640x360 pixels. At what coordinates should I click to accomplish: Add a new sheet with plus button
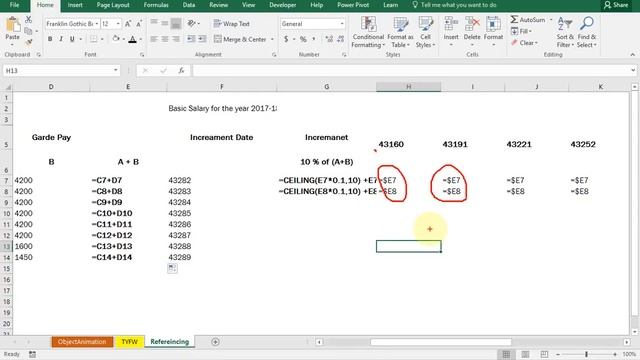pos(215,342)
